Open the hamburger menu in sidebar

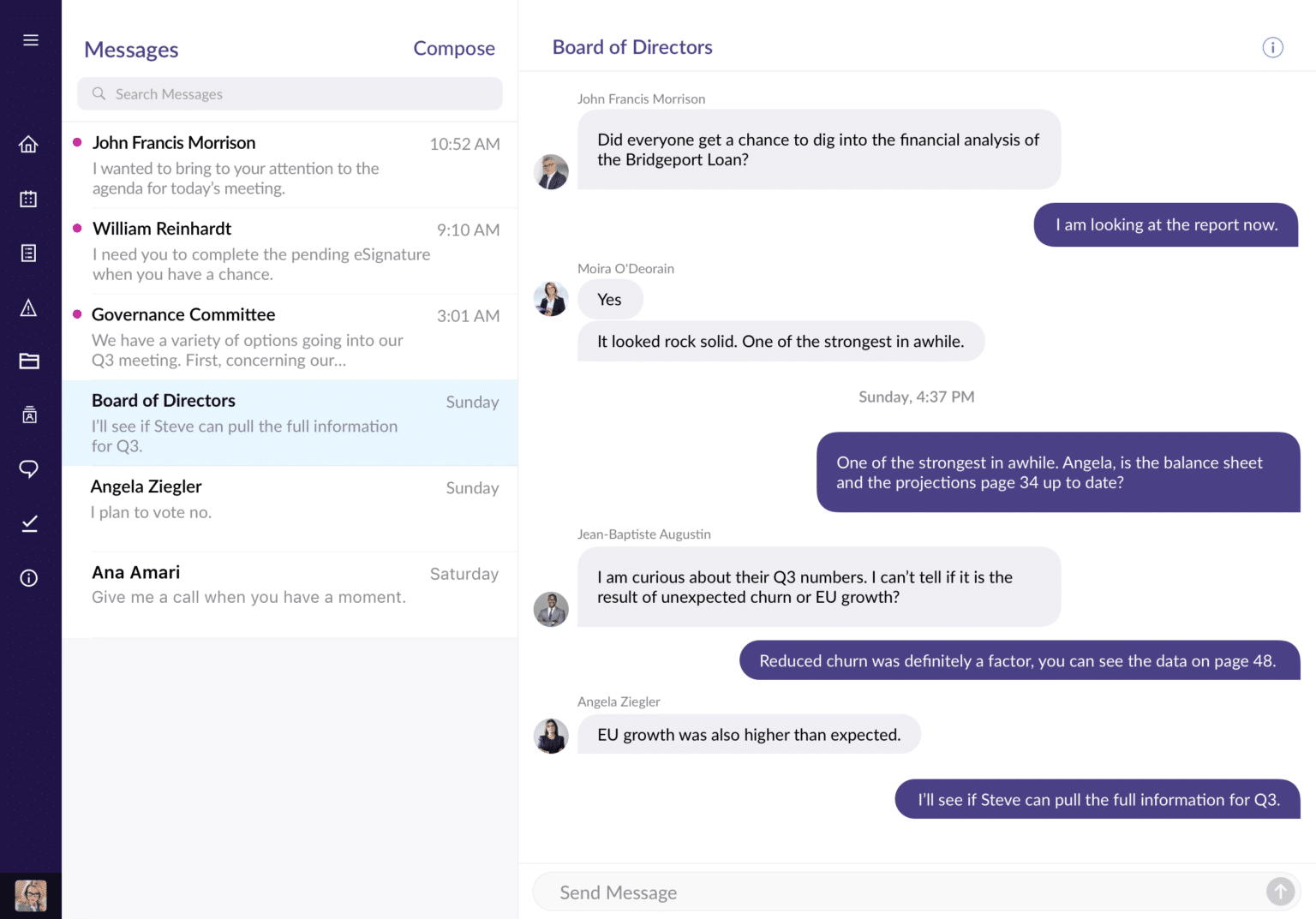tap(31, 40)
